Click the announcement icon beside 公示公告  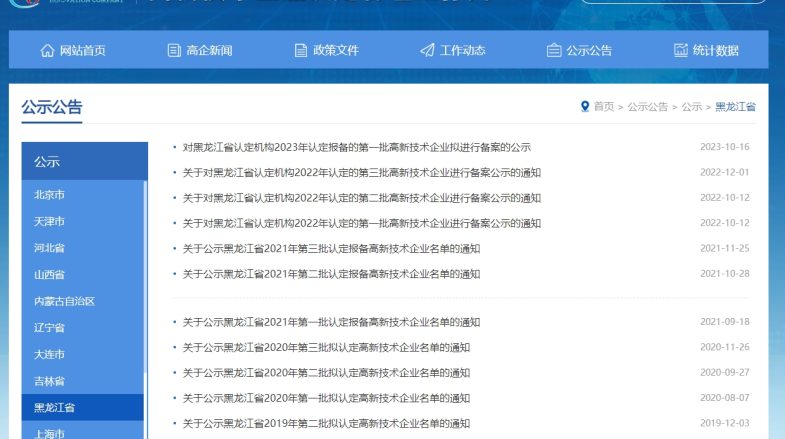554,51
